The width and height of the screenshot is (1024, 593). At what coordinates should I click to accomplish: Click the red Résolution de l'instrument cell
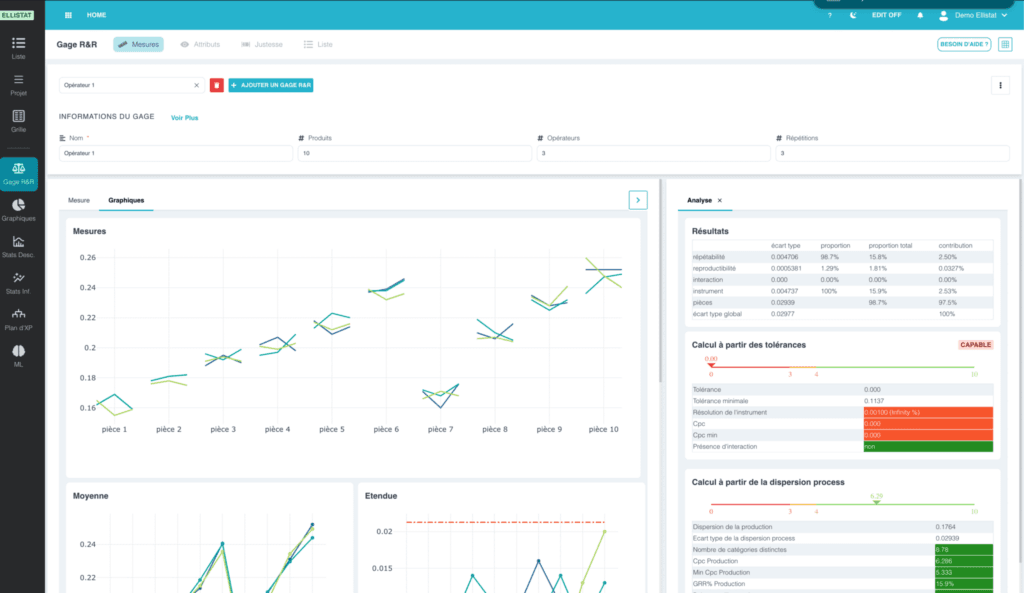point(928,413)
